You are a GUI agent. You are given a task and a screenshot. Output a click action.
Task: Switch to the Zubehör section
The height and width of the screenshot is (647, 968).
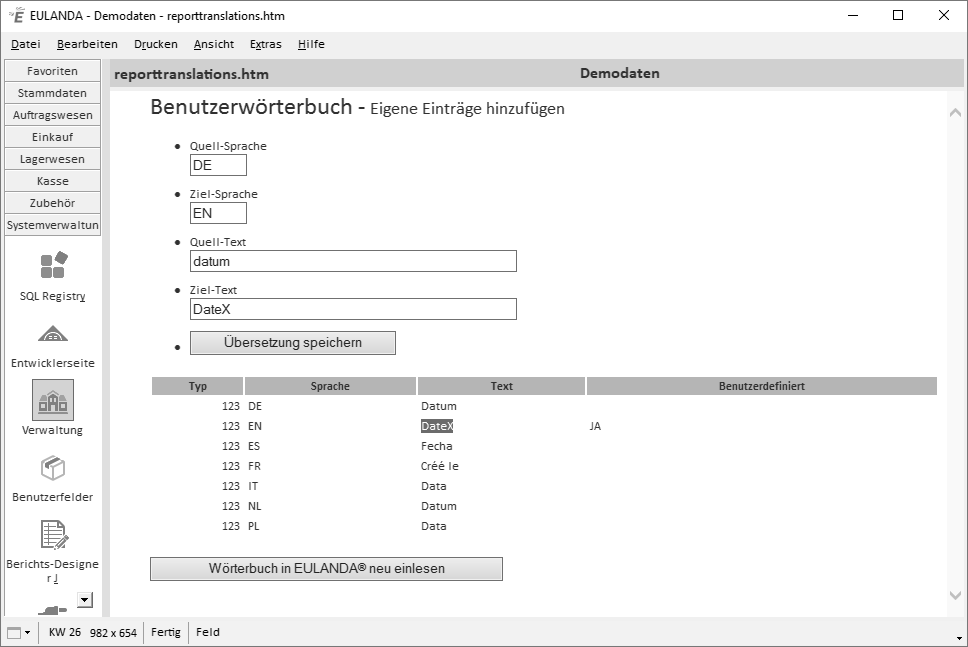(52, 203)
